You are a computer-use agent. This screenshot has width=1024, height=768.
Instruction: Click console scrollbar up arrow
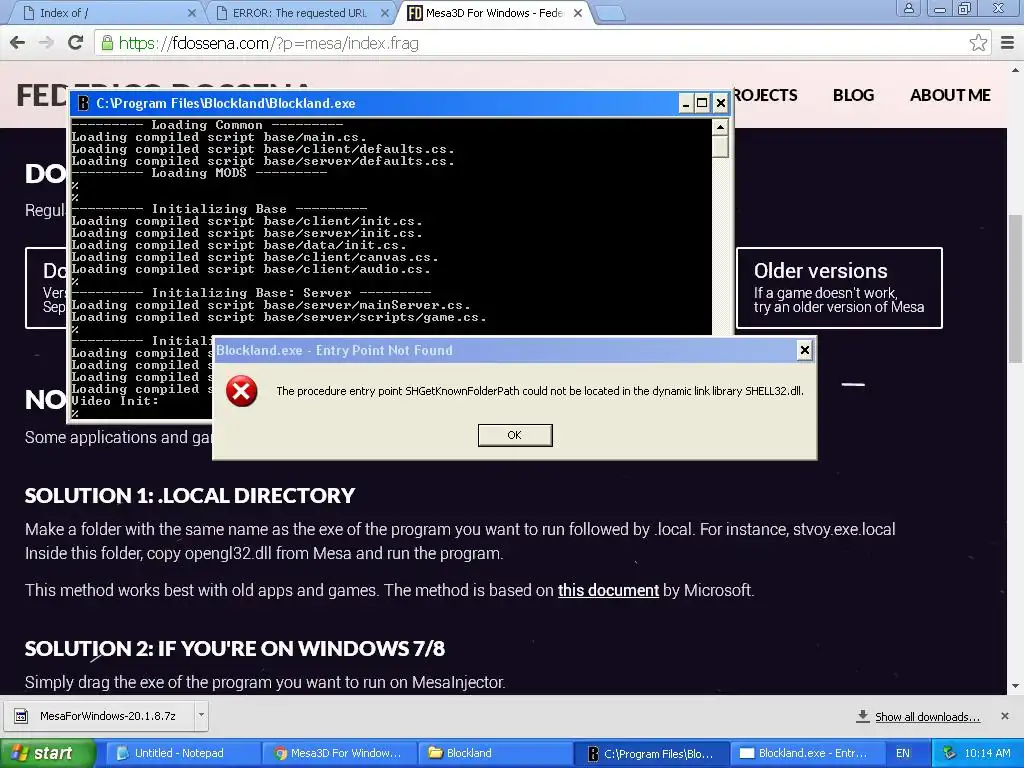click(x=720, y=127)
